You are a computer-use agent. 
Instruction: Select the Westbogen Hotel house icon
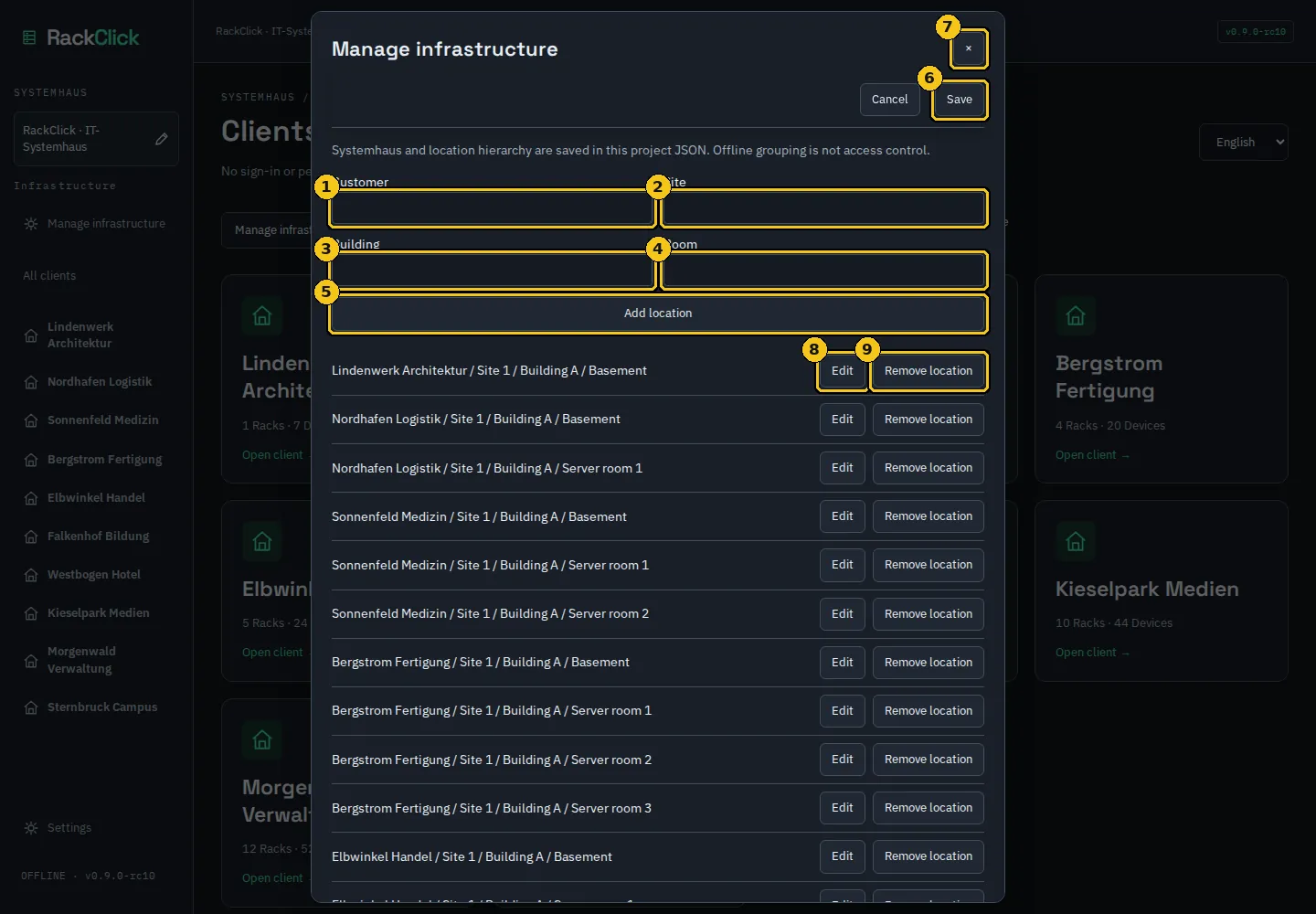(x=31, y=575)
